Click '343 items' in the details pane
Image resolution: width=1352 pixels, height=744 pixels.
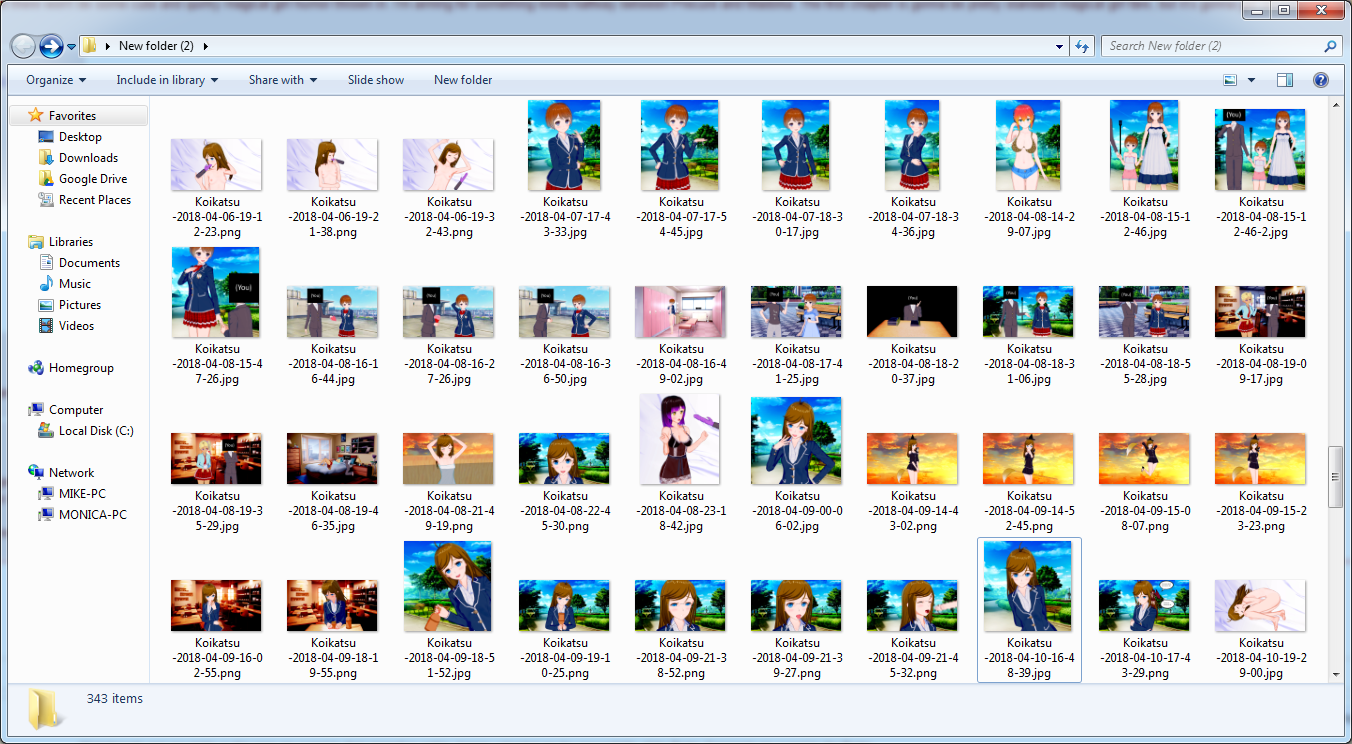(115, 699)
